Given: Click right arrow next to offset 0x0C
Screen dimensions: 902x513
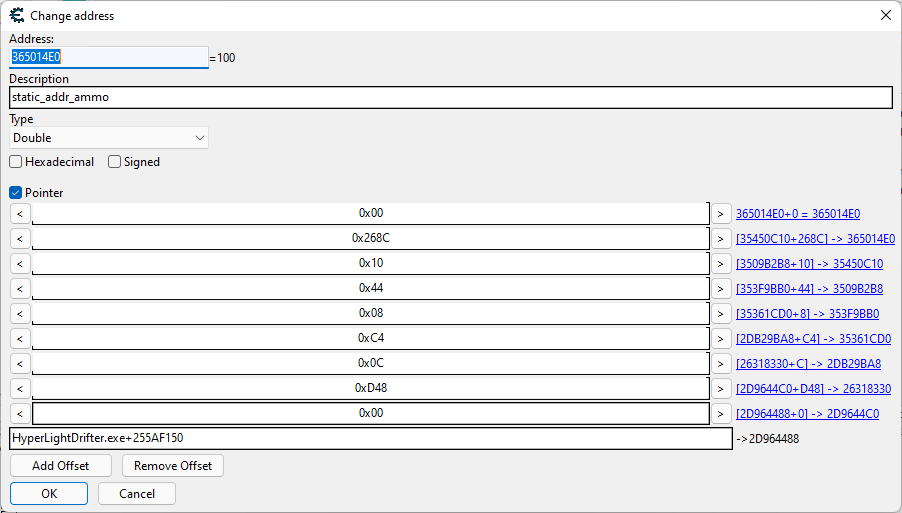Looking at the screenshot, I should [720, 363].
